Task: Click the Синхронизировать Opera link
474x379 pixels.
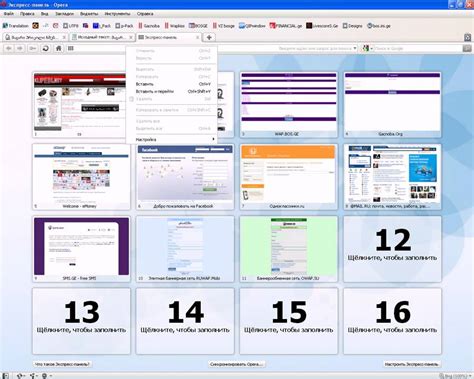Action: [236, 364]
